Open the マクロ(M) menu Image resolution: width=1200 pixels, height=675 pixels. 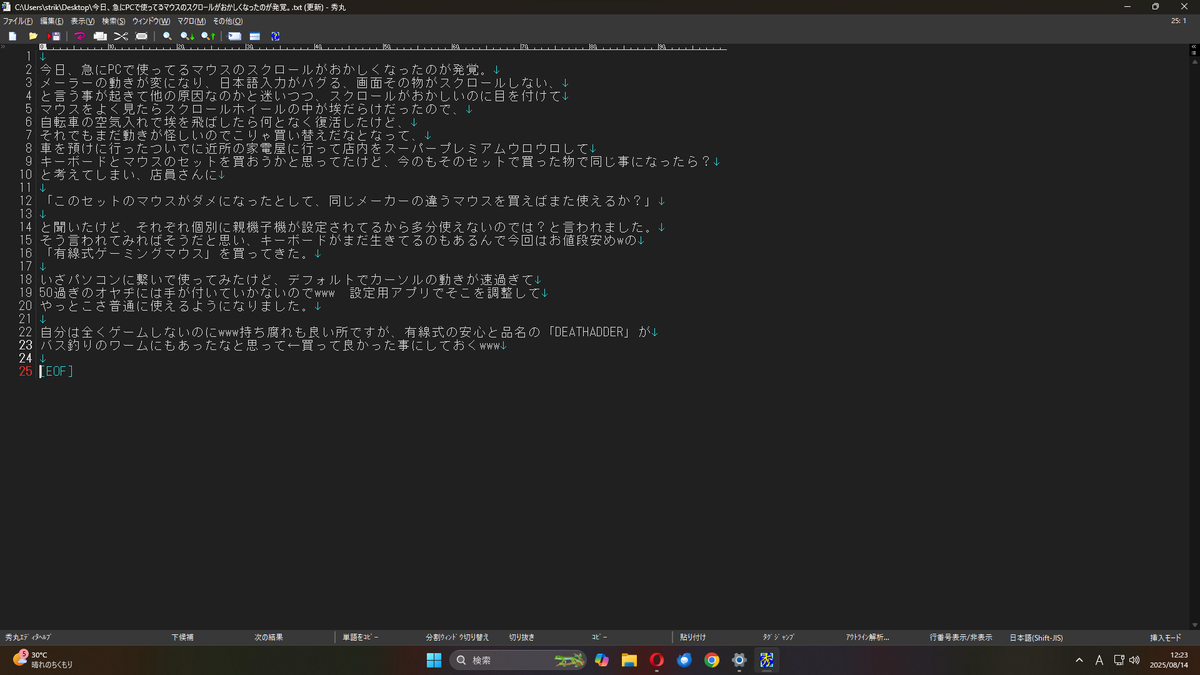tap(191, 21)
